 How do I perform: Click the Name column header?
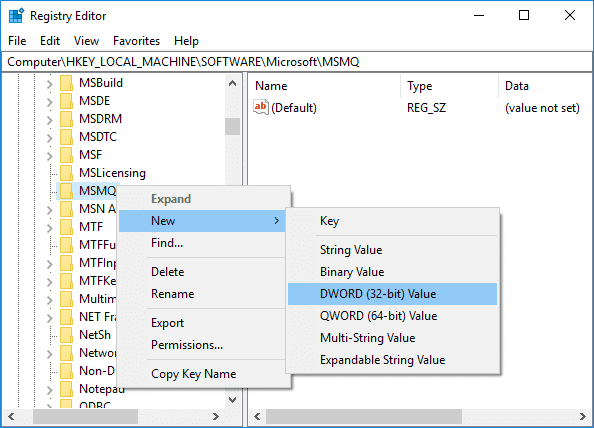[x=325, y=86]
